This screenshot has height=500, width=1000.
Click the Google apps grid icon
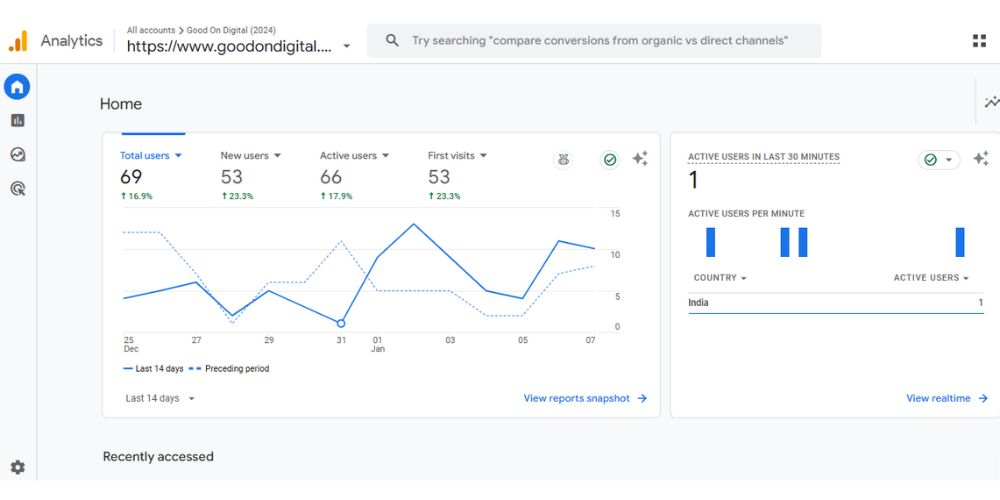click(979, 41)
